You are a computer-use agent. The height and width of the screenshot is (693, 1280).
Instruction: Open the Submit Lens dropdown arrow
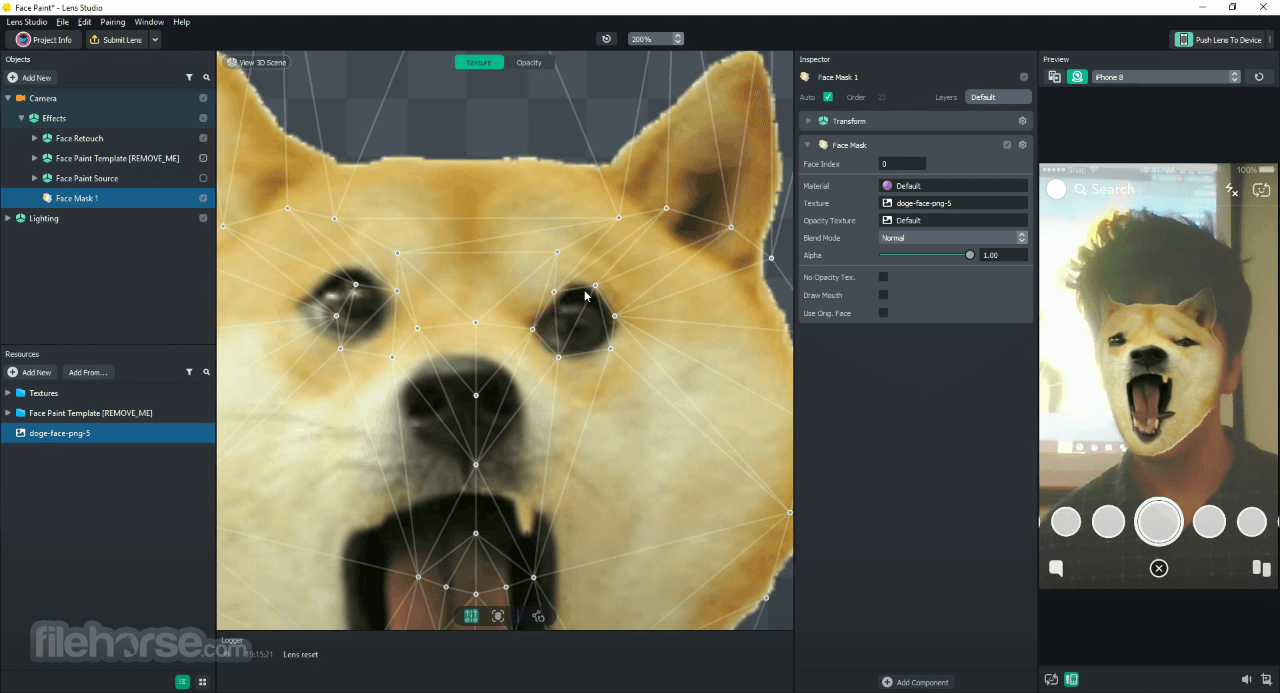click(x=155, y=40)
